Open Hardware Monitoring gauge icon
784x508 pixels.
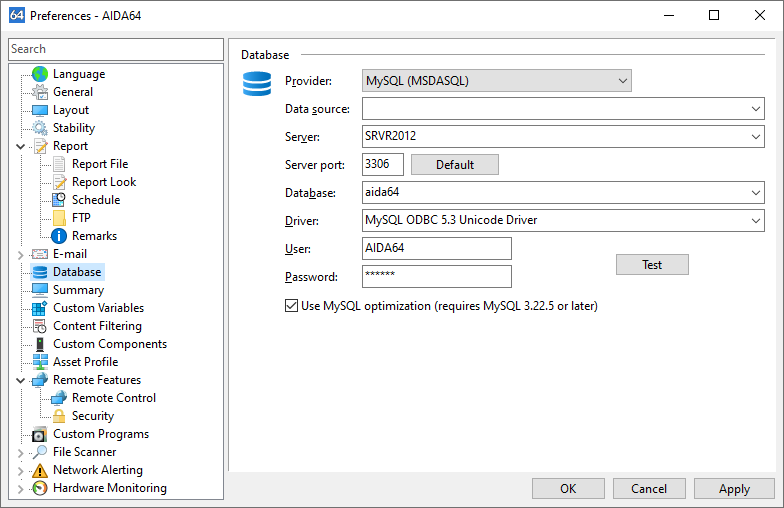coord(40,488)
